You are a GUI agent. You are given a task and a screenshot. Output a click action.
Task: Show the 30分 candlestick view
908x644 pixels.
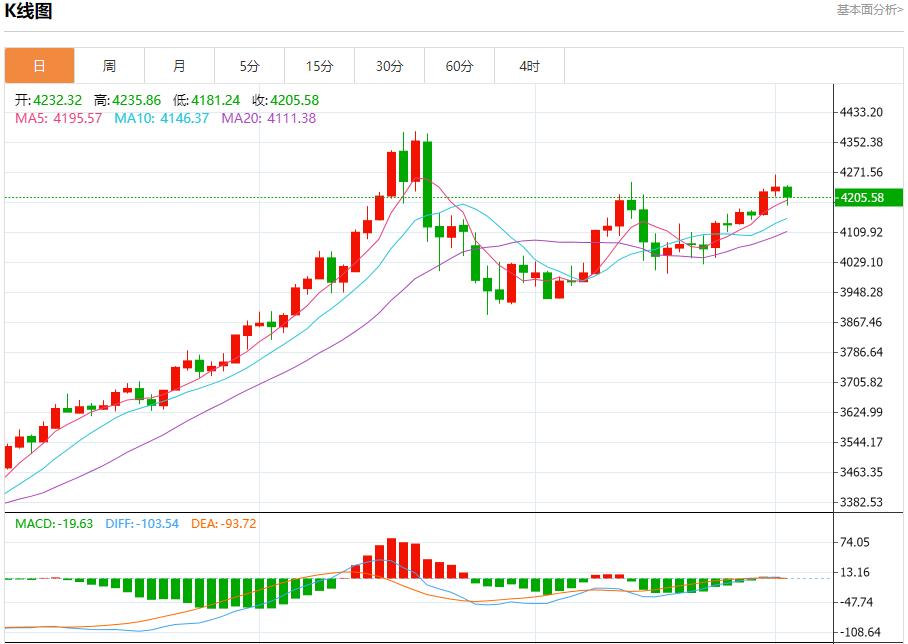pos(389,66)
